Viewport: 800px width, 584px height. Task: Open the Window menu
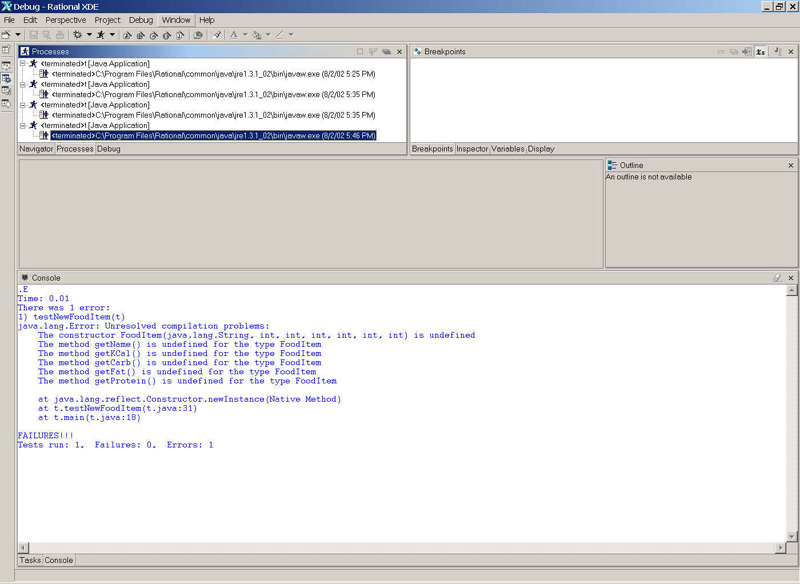pos(176,20)
